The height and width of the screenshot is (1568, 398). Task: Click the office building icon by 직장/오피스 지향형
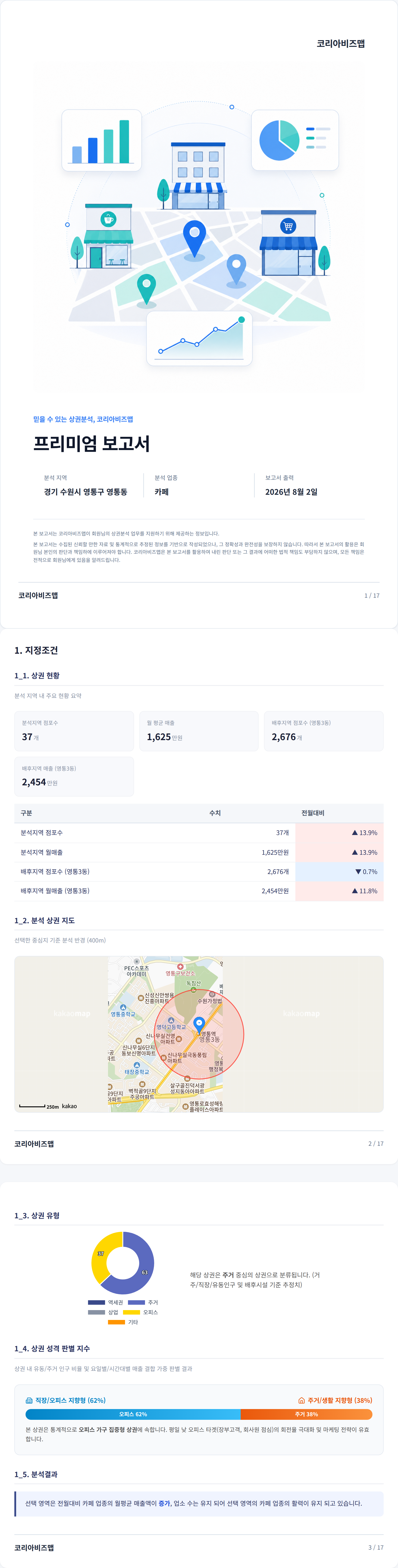[29, 1401]
